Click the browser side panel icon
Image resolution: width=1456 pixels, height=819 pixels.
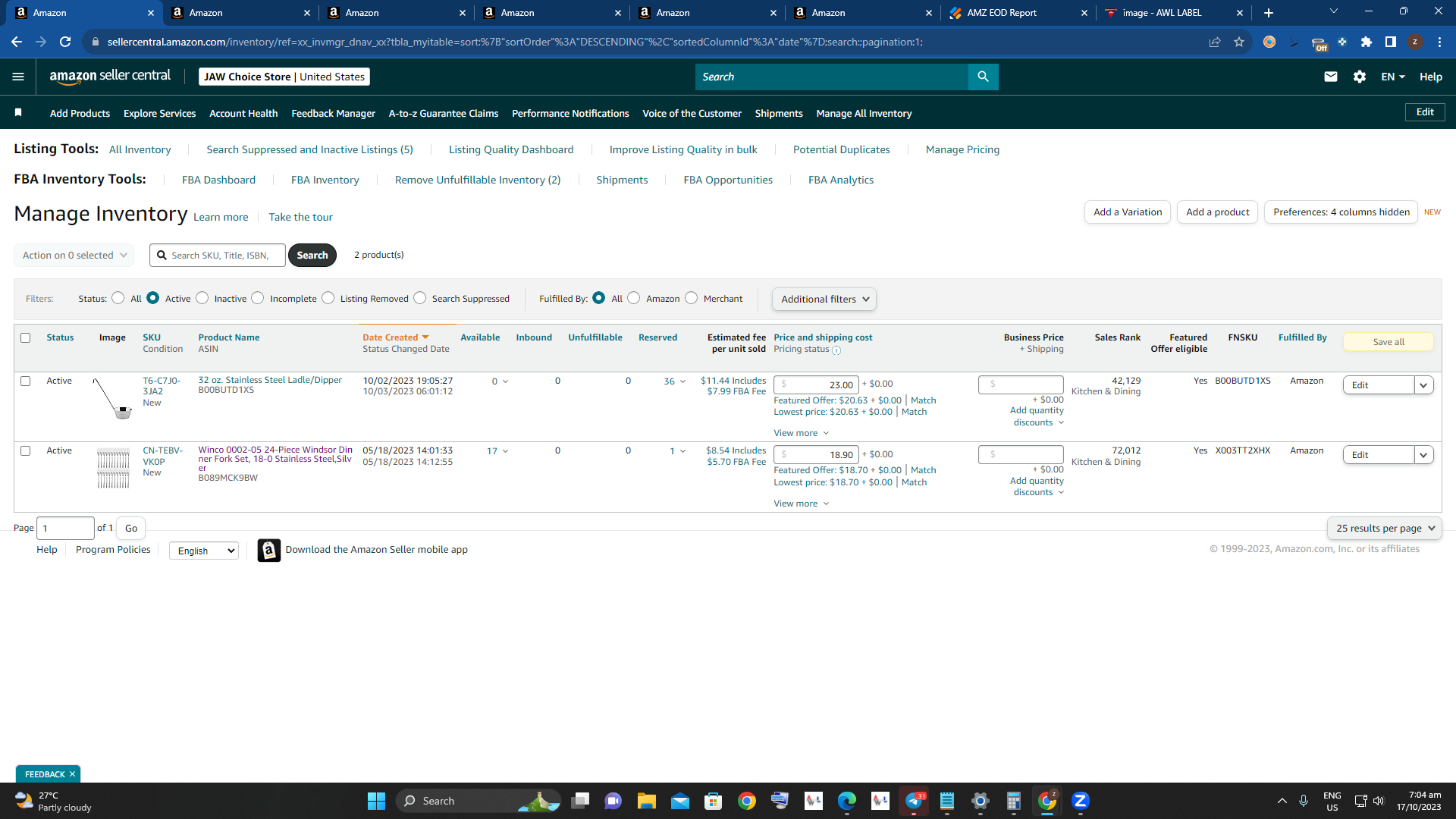(1391, 42)
